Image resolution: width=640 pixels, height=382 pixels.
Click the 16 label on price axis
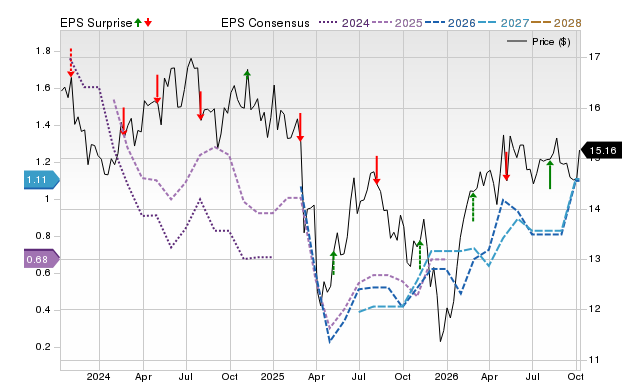tap(594, 108)
